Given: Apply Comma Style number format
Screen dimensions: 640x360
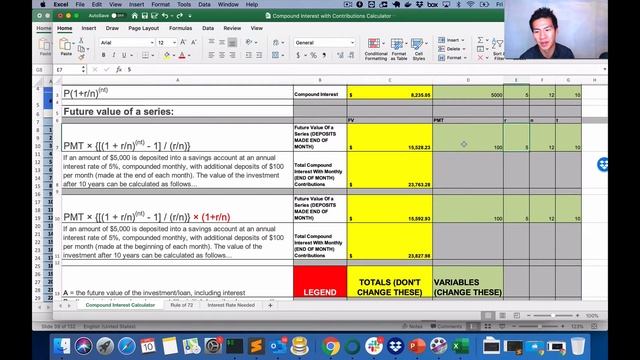Looking at the screenshot, I should [324, 55].
